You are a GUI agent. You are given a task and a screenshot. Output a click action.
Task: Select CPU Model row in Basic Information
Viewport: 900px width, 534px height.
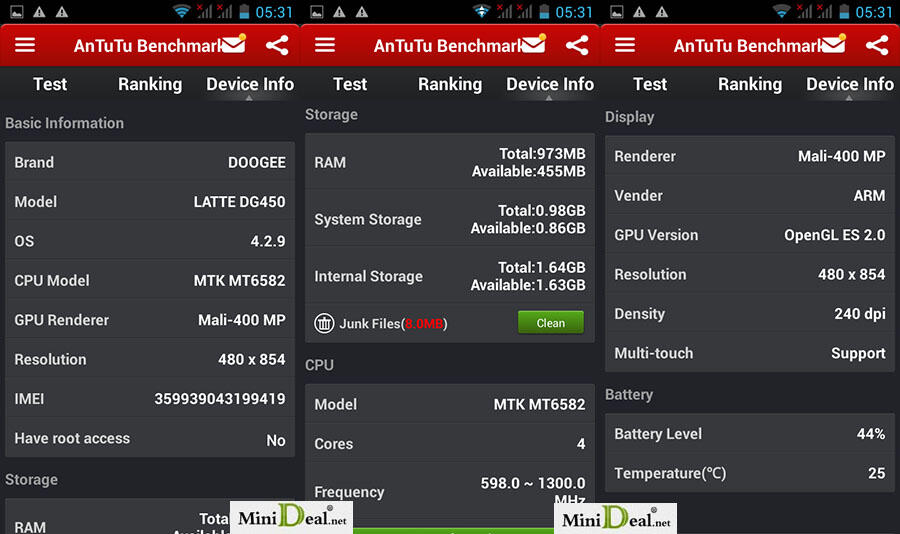coord(150,280)
